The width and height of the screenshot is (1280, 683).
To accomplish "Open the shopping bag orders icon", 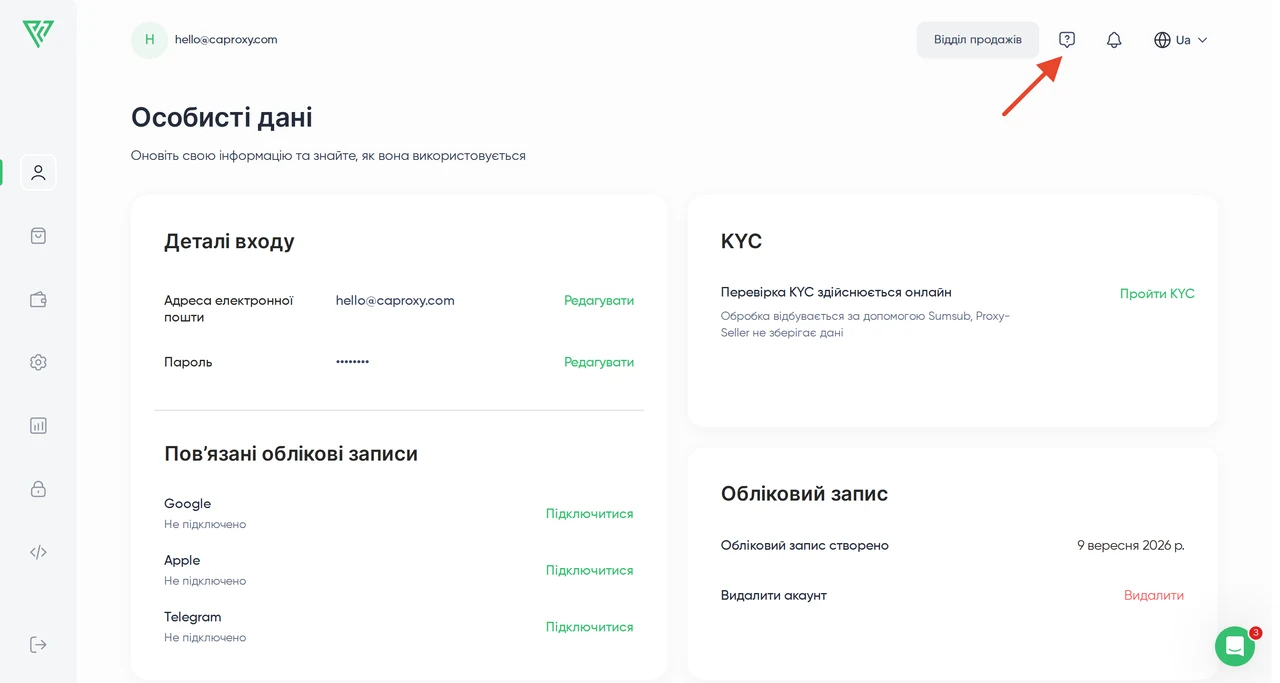I will tap(38, 236).
